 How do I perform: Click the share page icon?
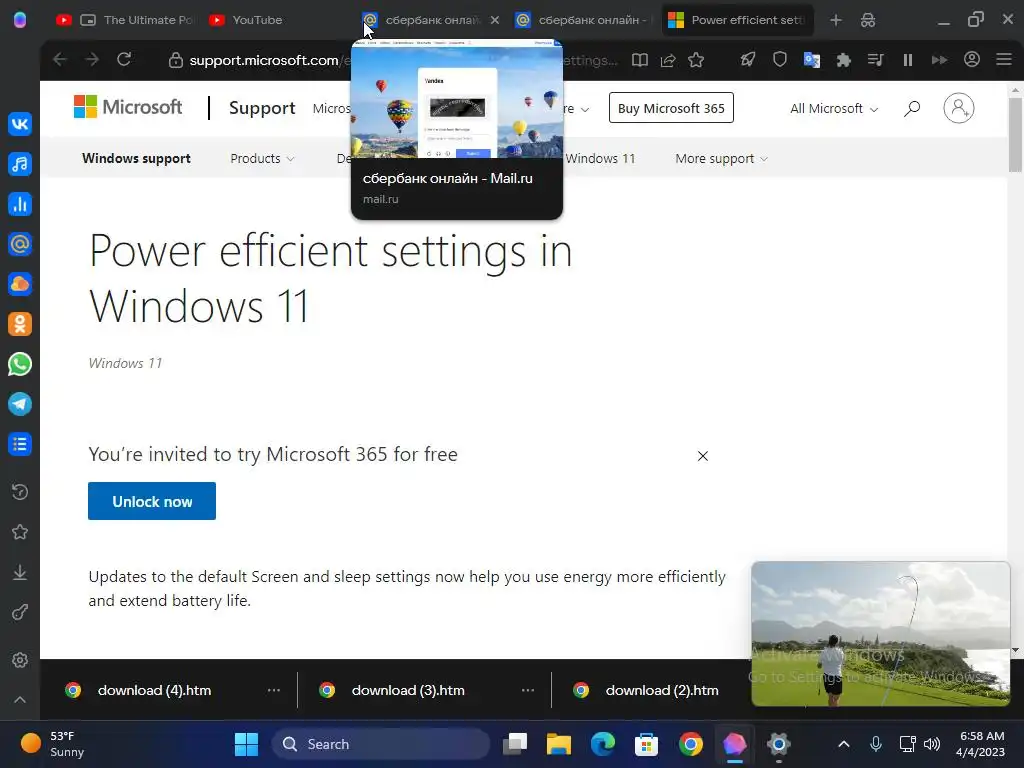tap(668, 60)
